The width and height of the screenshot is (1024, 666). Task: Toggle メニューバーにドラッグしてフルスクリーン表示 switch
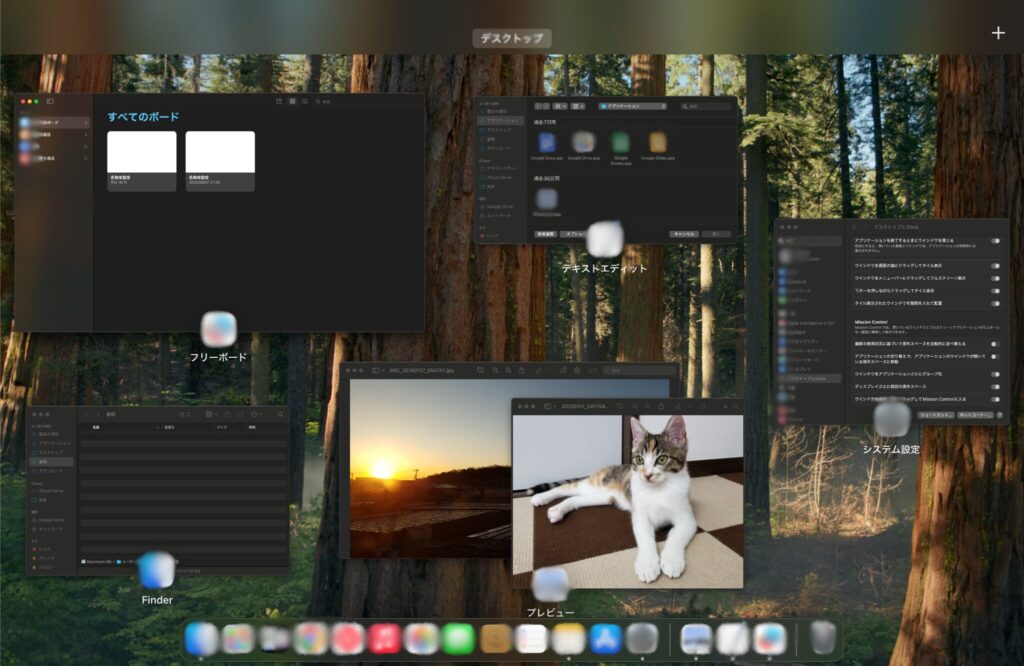tap(995, 278)
